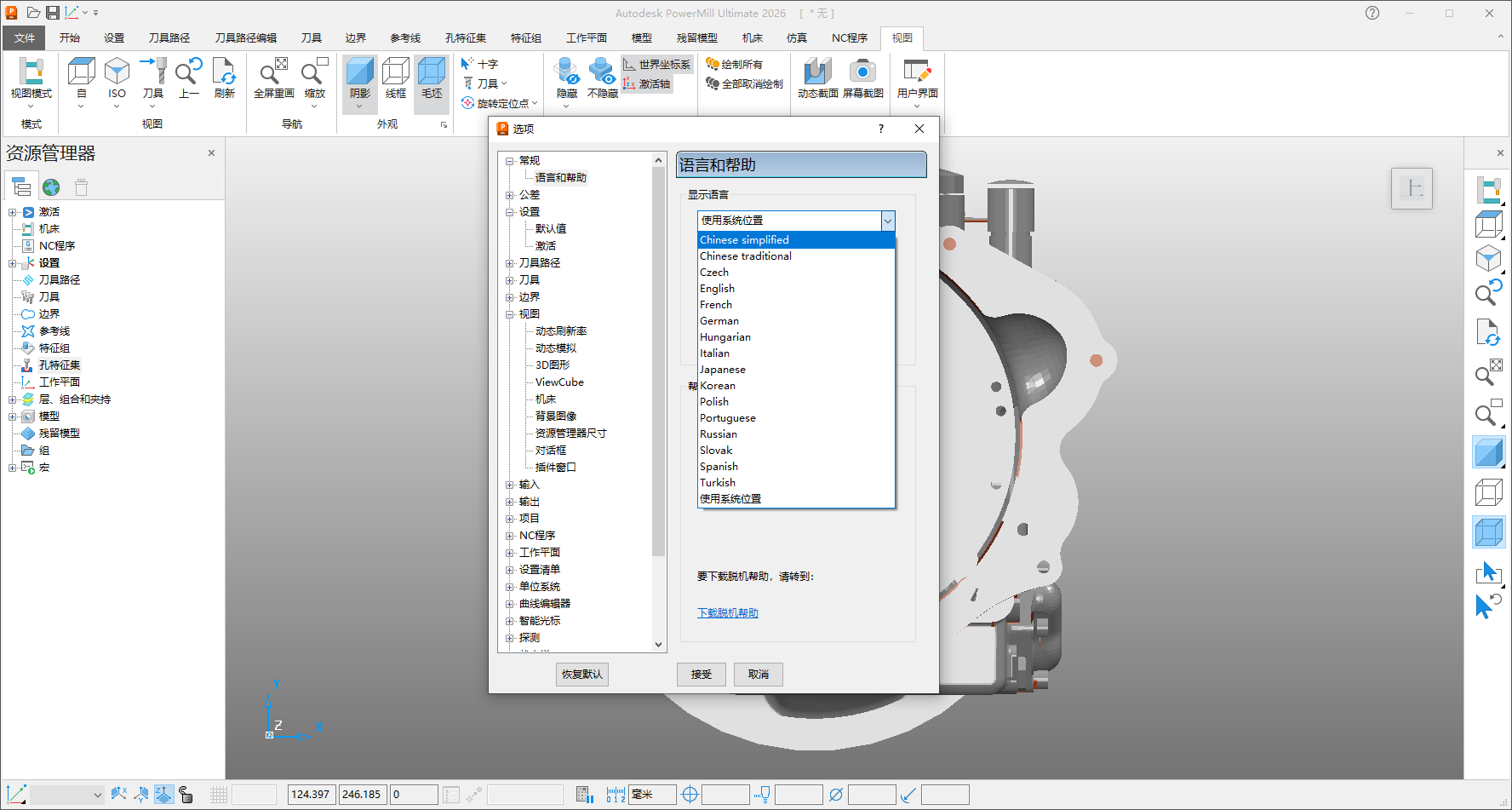Click 绘制所有 draw all
The width and height of the screenshot is (1512, 810).
click(734, 64)
